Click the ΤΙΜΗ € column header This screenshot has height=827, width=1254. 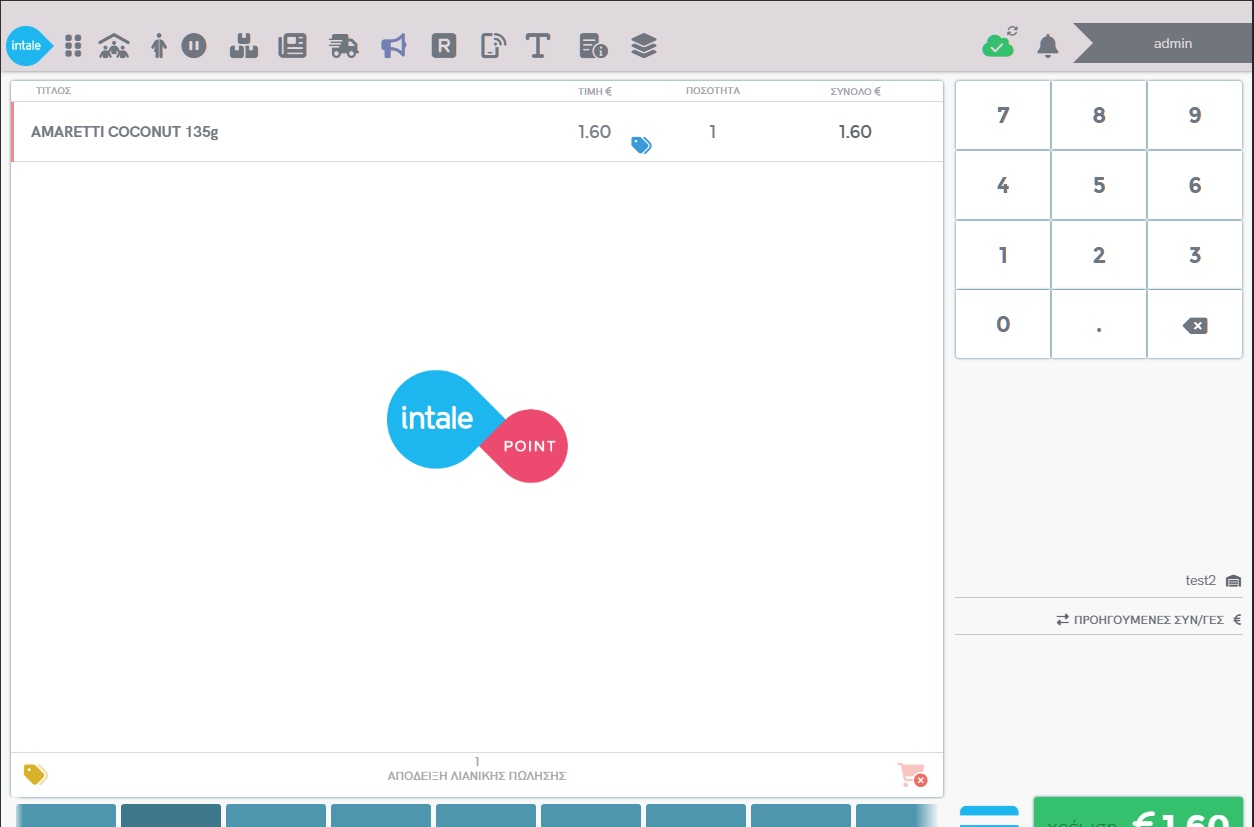click(595, 91)
